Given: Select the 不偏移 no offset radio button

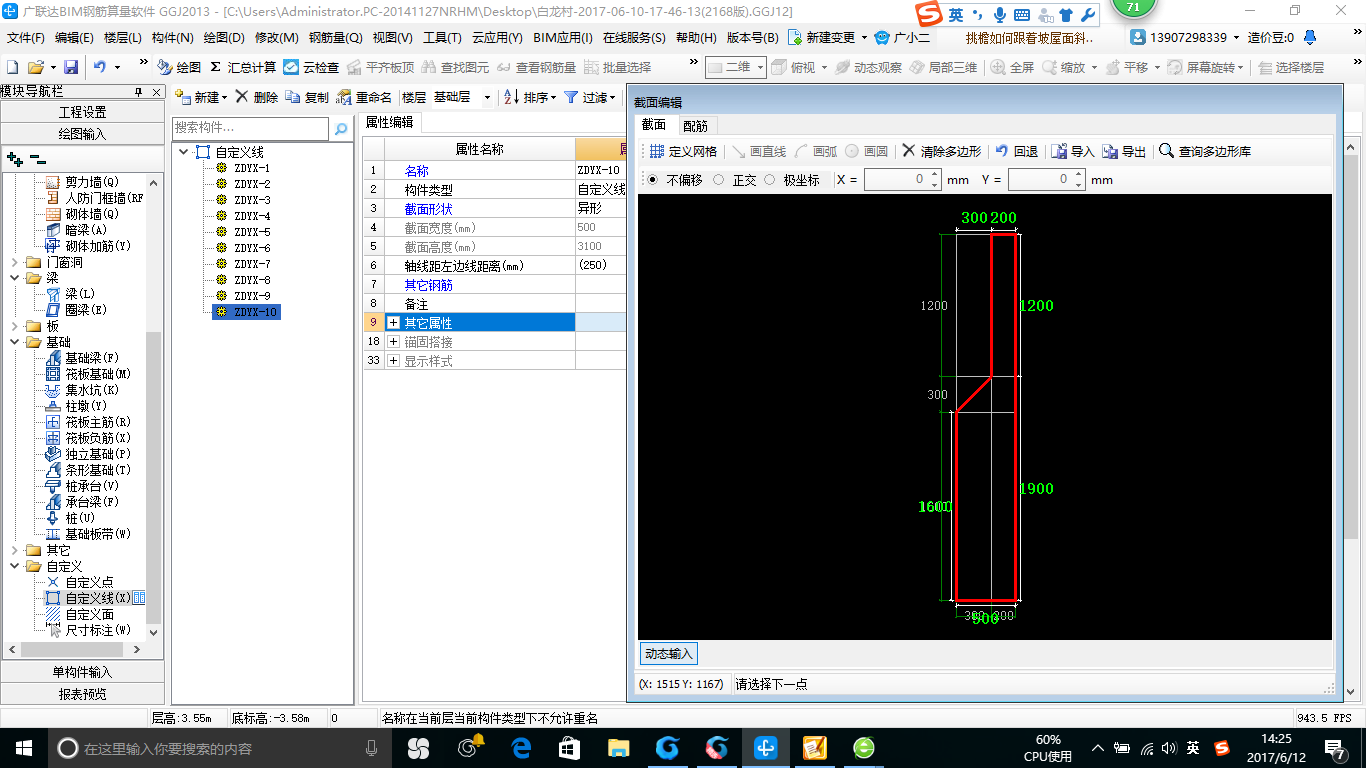Looking at the screenshot, I should [653, 180].
